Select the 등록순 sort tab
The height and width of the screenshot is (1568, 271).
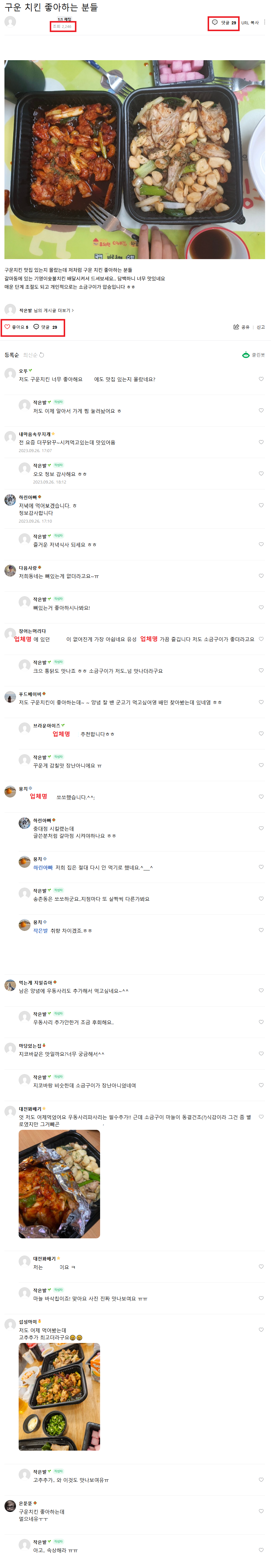pos(12,355)
